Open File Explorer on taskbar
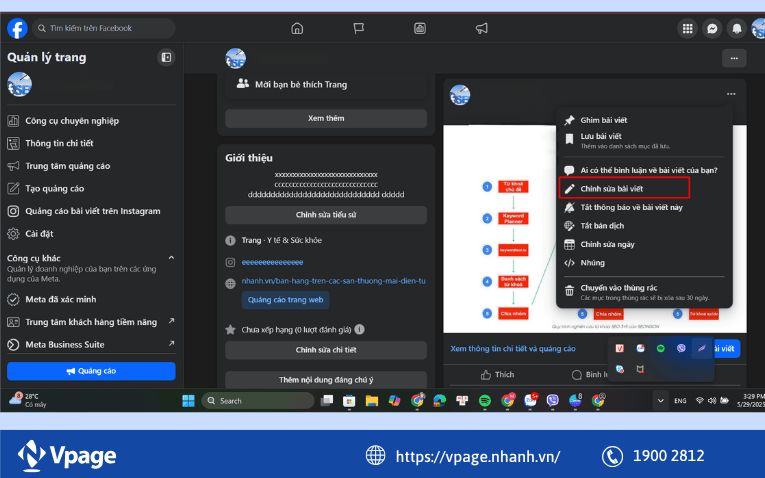The image size is (765, 478). pyautogui.click(x=372, y=401)
